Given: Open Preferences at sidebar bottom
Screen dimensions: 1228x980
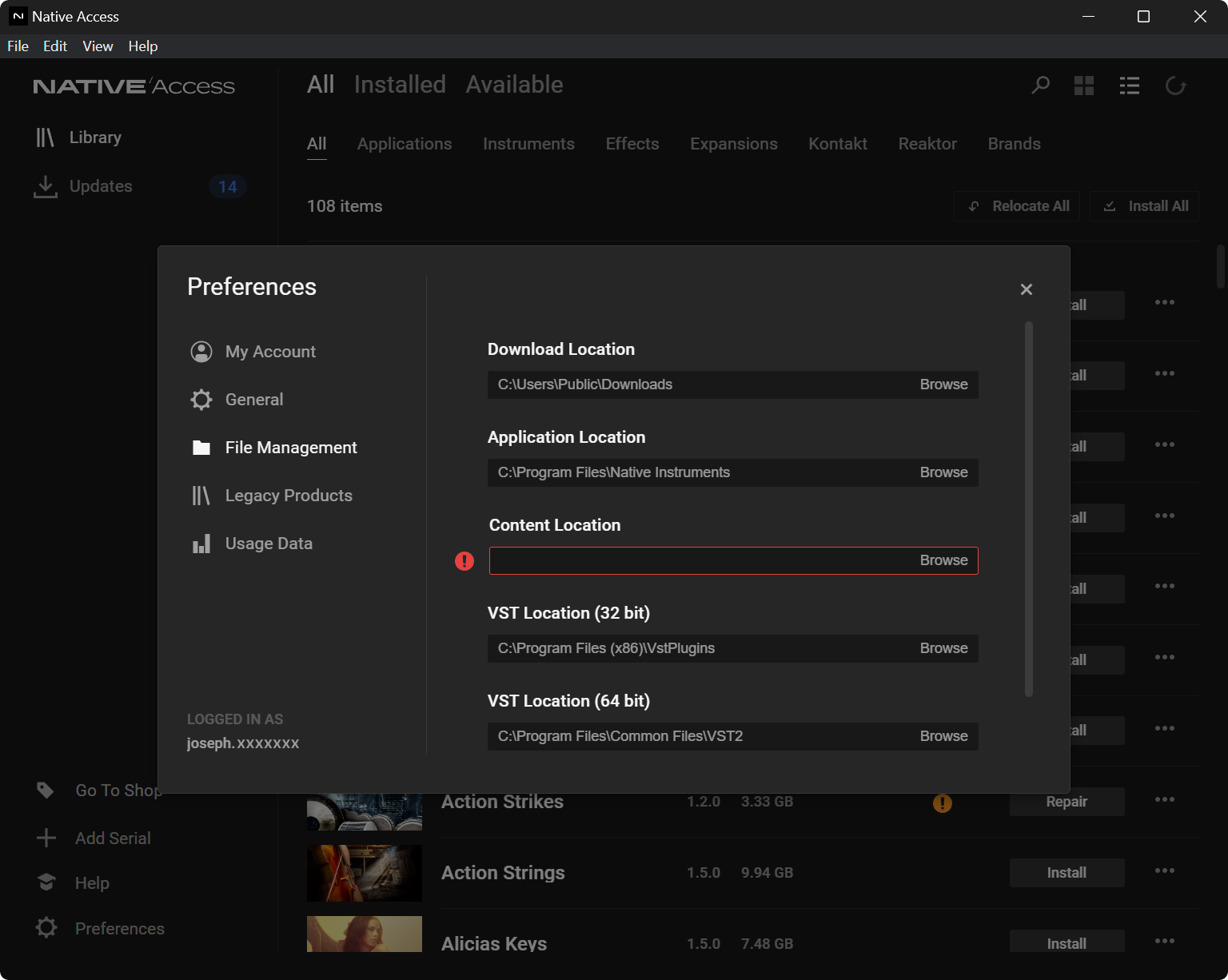Looking at the screenshot, I should (100, 929).
